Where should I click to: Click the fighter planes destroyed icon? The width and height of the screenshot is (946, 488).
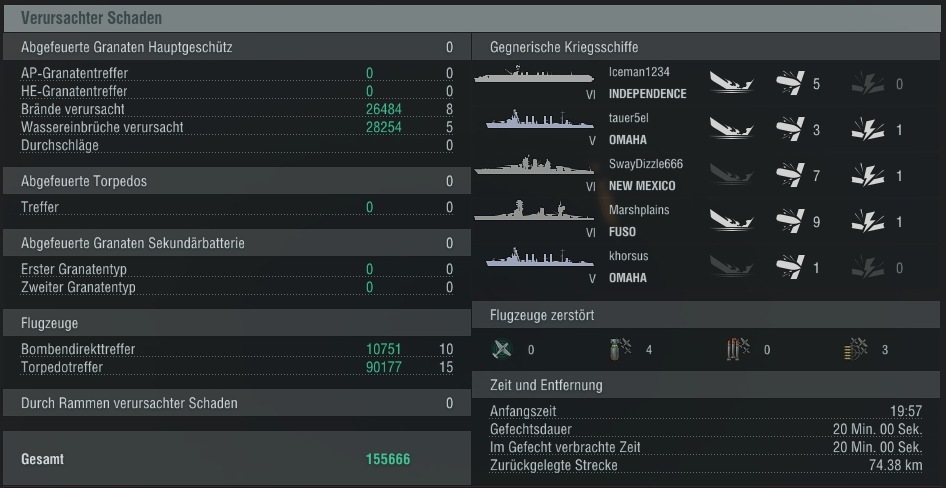pyautogui.click(x=502, y=349)
